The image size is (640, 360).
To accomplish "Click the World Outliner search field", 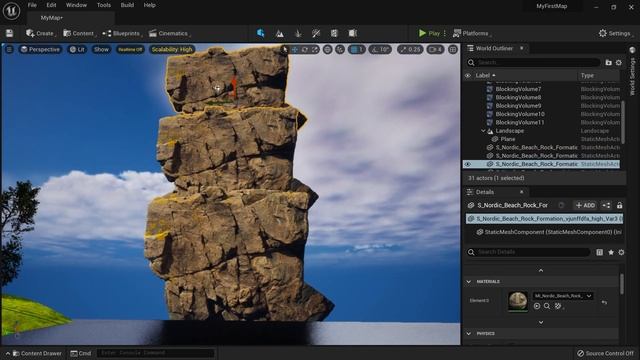I will pos(533,62).
